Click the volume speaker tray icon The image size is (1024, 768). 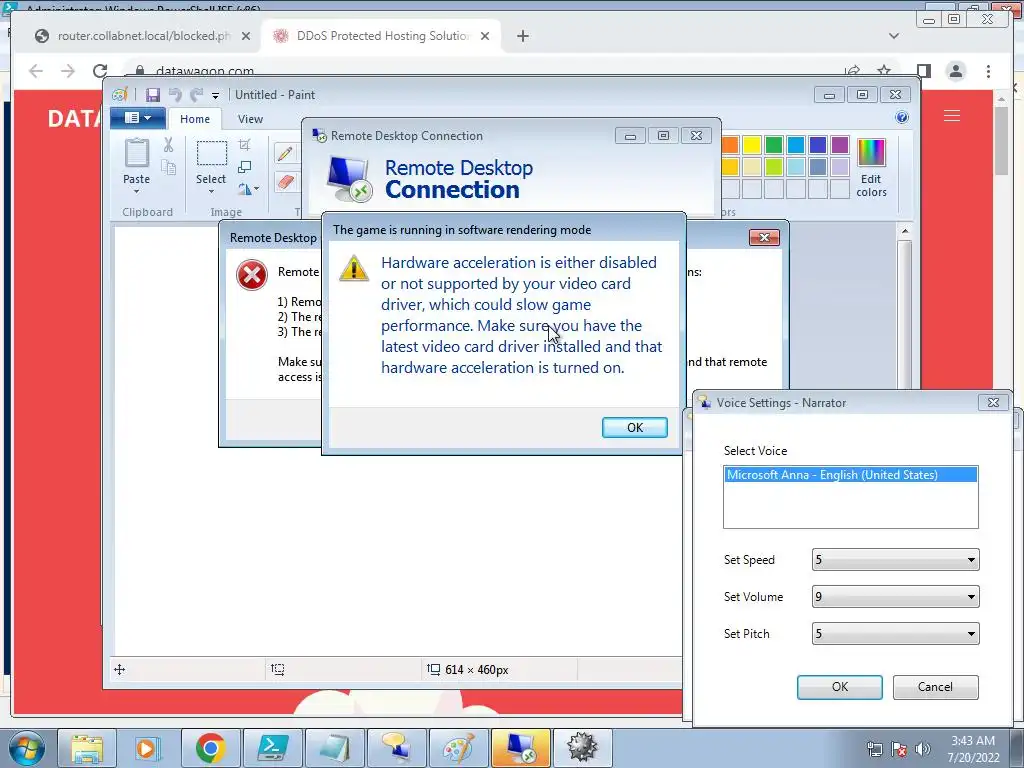coord(923,749)
